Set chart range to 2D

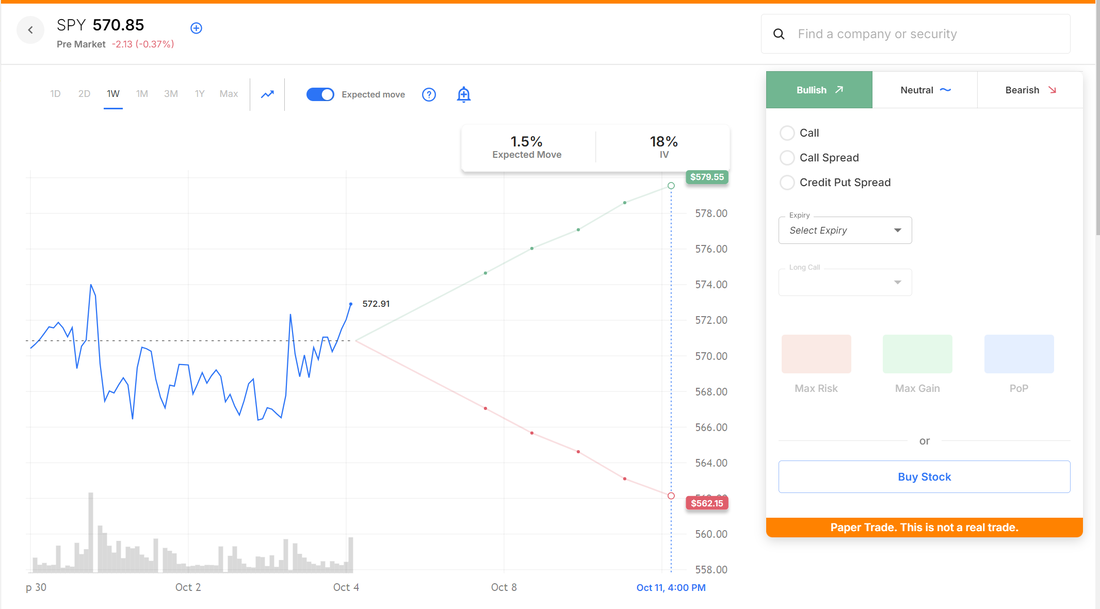click(x=84, y=94)
